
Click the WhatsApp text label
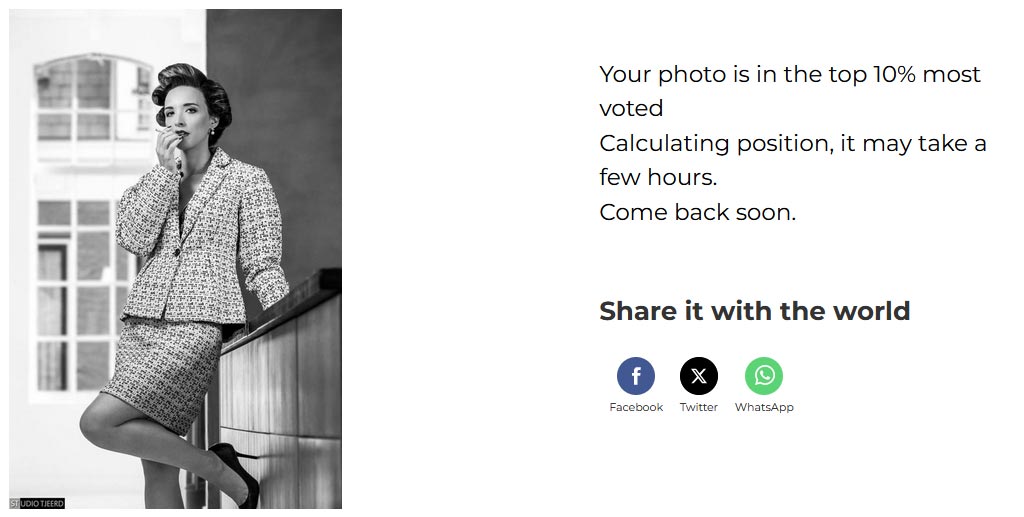point(763,407)
